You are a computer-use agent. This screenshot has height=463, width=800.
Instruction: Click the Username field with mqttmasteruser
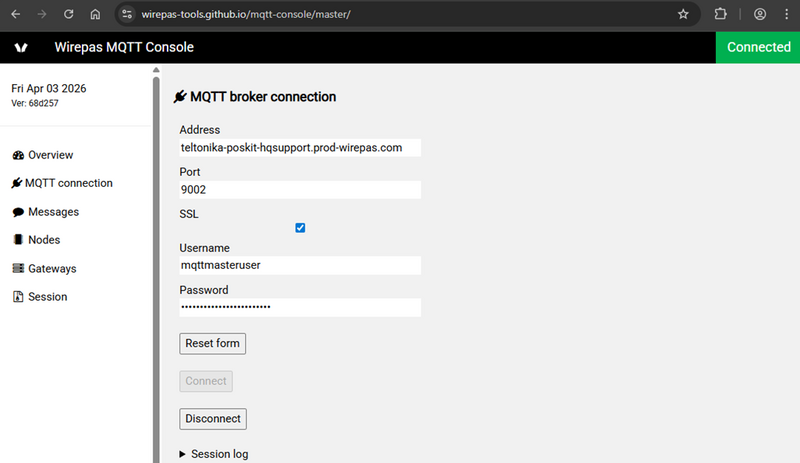(x=300, y=265)
